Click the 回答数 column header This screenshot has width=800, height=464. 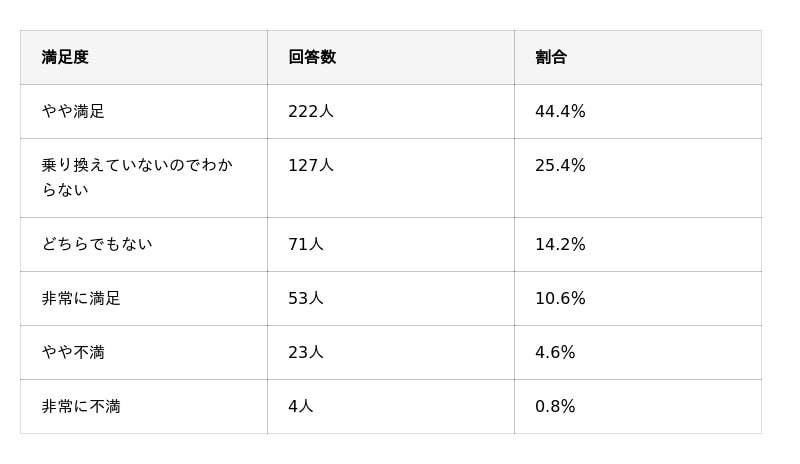(x=312, y=57)
